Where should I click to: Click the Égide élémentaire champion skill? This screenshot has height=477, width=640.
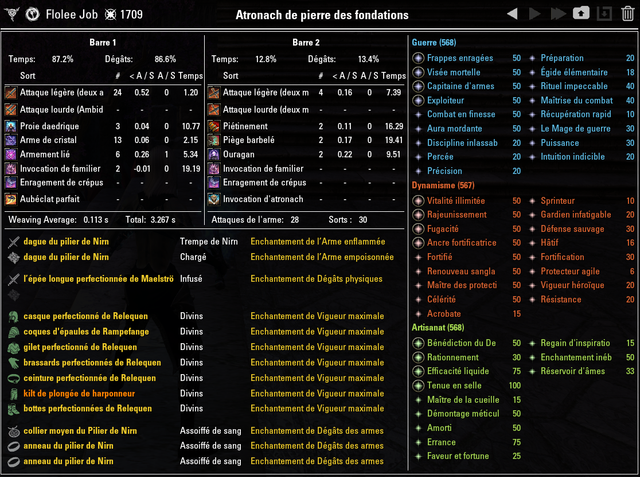[574, 72]
